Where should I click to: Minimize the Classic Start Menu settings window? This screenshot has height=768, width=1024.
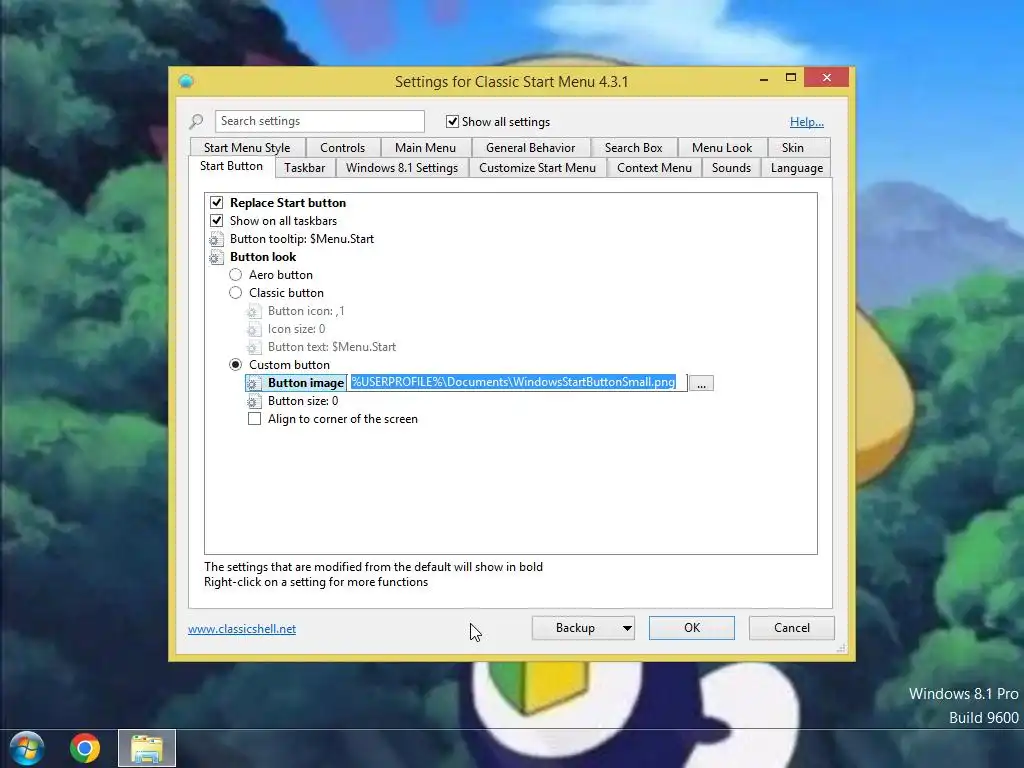click(763, 78)
